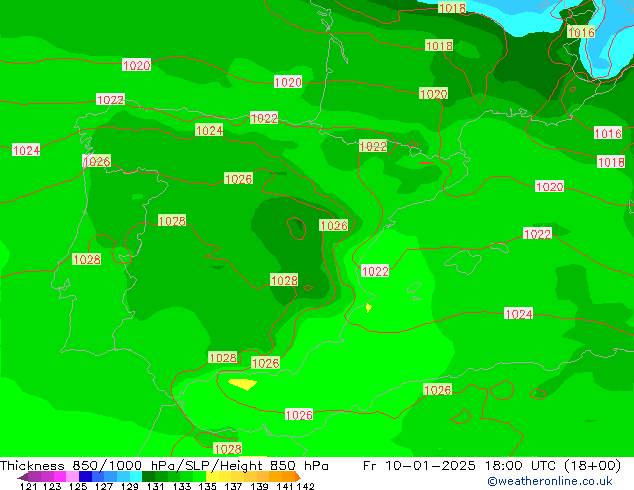
Task: Click the scale value 142
Action: (306, 486)
